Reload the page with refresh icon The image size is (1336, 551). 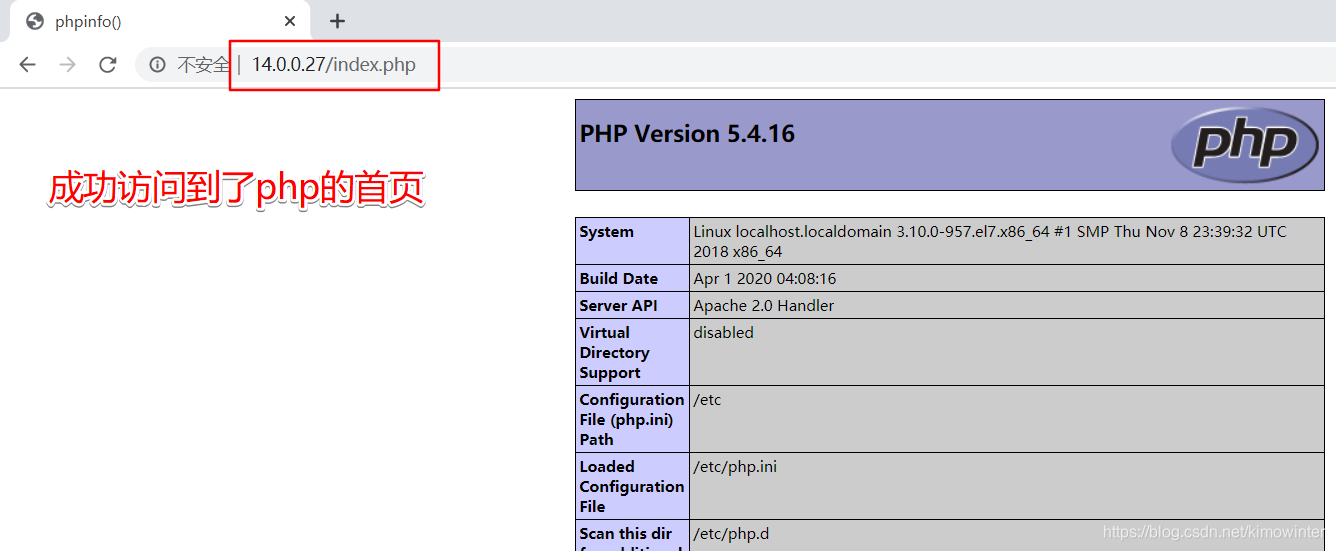coord(107,65)
